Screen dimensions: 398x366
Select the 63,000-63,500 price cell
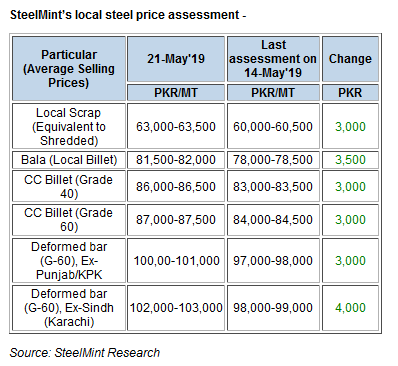pos(176,126)
